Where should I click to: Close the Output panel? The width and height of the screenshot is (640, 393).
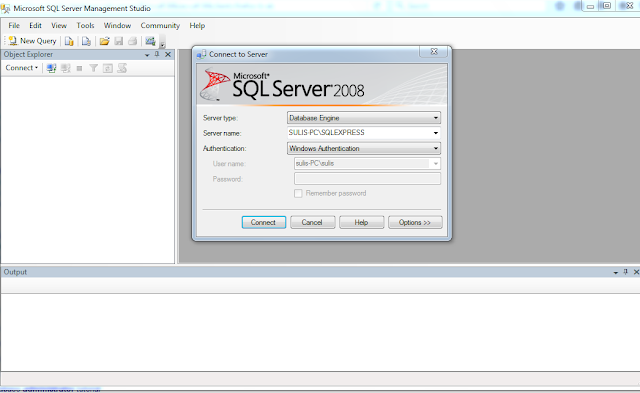pyautogui.click(x=636, y=272)
